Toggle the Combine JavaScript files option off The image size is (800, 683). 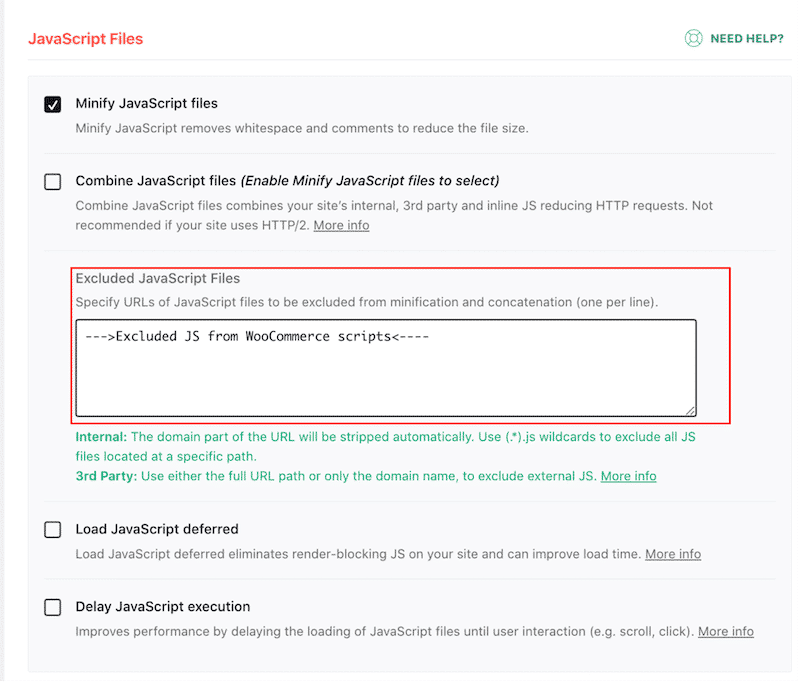coord(52,181)
